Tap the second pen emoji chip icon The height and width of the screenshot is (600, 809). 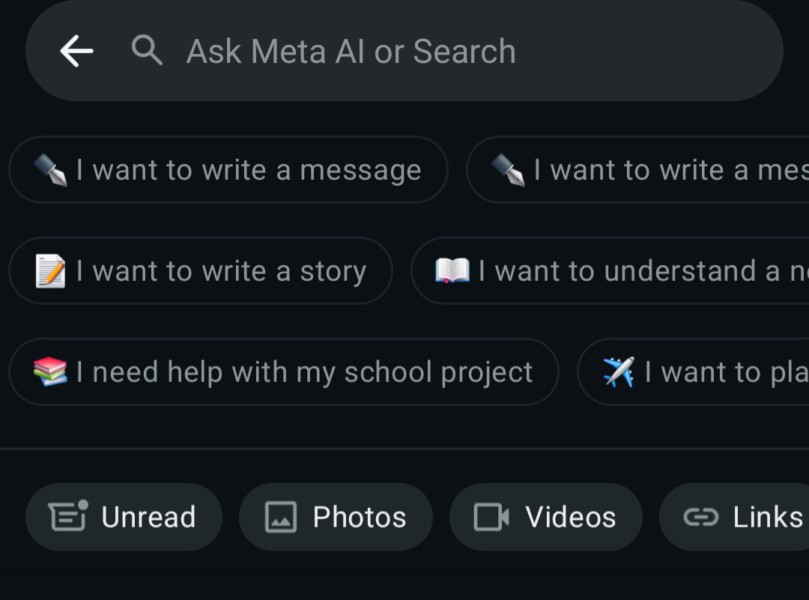click(508, 170)
